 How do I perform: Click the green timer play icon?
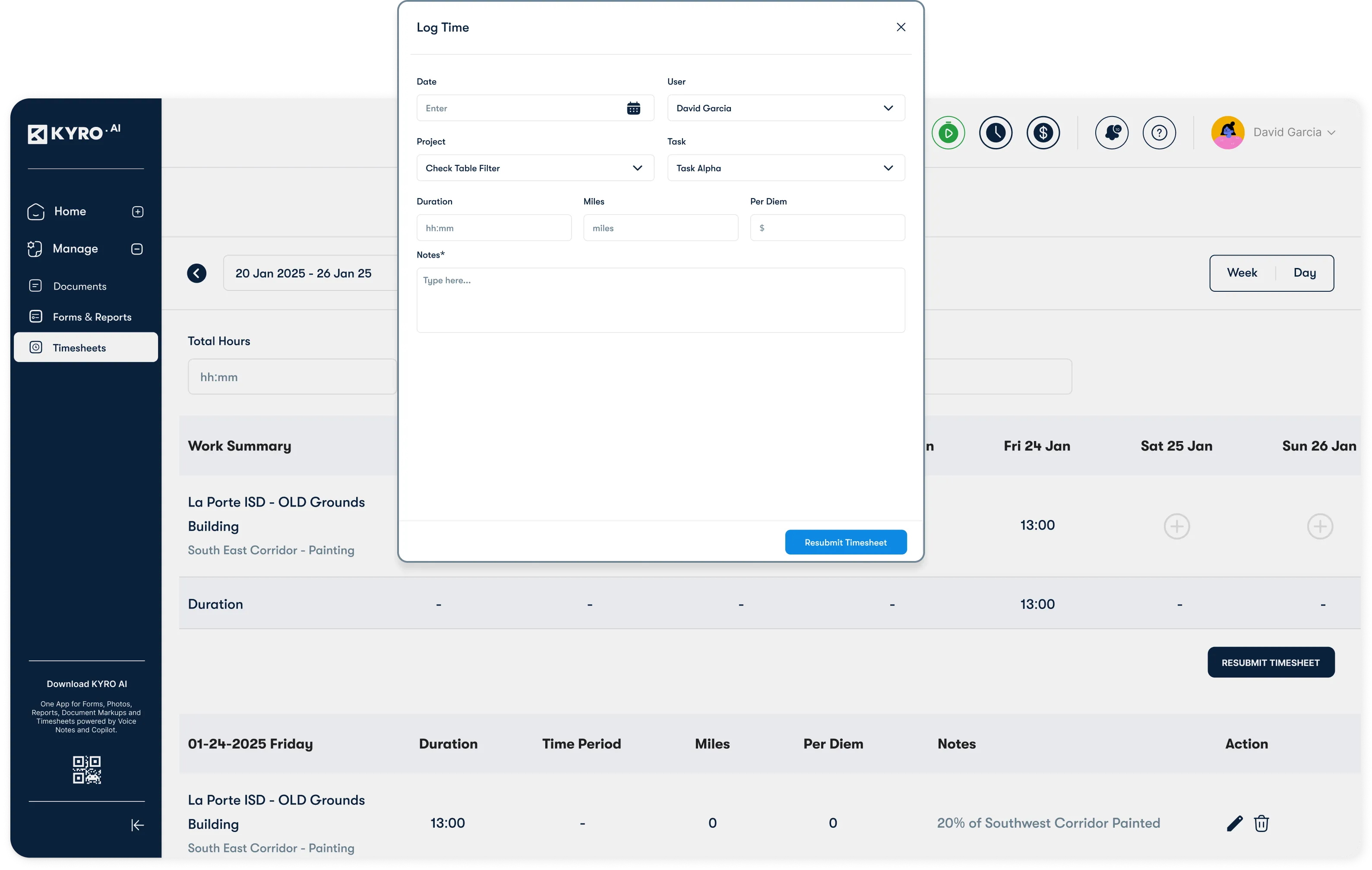click(x=948, y=133)
